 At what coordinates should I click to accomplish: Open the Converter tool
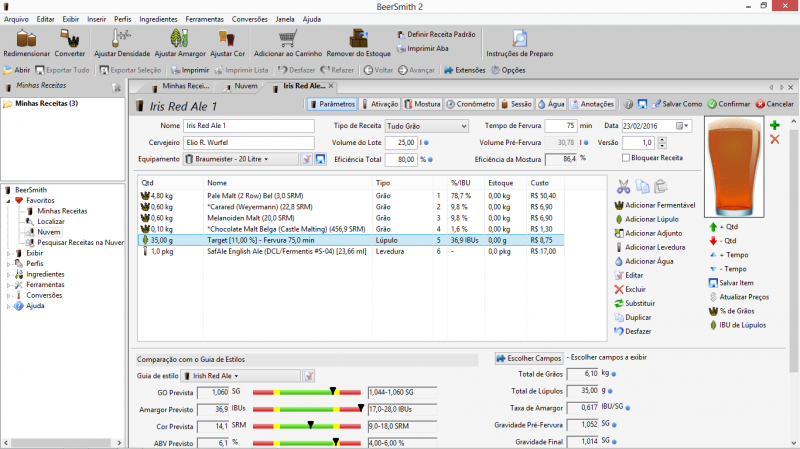(x=70, y=43)
